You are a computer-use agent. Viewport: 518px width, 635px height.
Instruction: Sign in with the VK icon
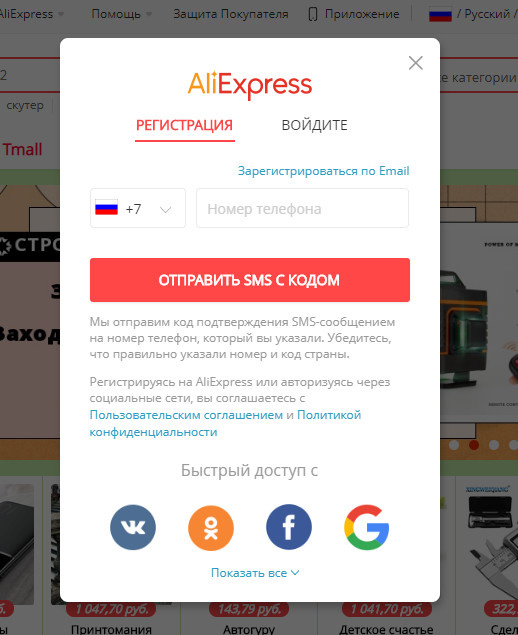[x=133, y=527]
